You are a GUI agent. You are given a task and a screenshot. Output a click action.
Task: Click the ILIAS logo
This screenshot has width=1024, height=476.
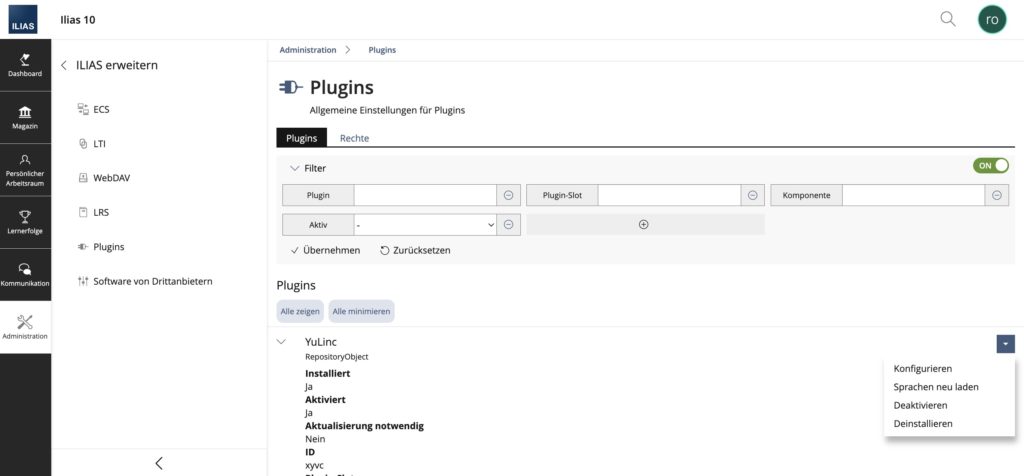[25, 19]
